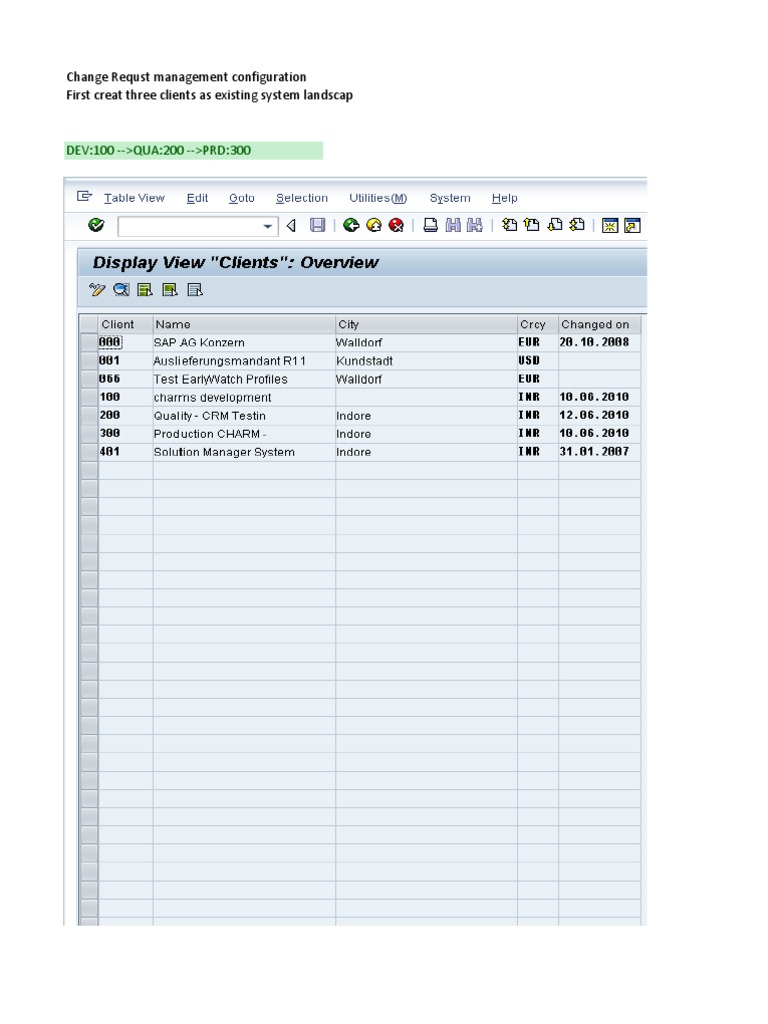Image resolution: width=768 pixels, height=1024 pixels.
Task: Click the Select Block table icon
Action: click(x=170, y=289)
